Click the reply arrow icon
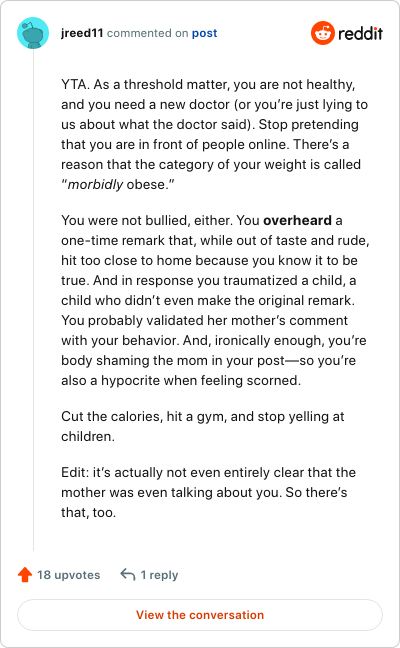Viewport: 400px width, 648px height. click(128, 574)
